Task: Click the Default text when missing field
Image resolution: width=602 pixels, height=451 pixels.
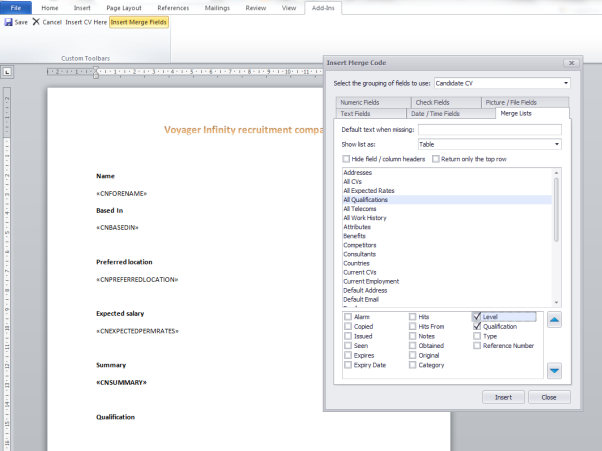Action: (489, 130)
